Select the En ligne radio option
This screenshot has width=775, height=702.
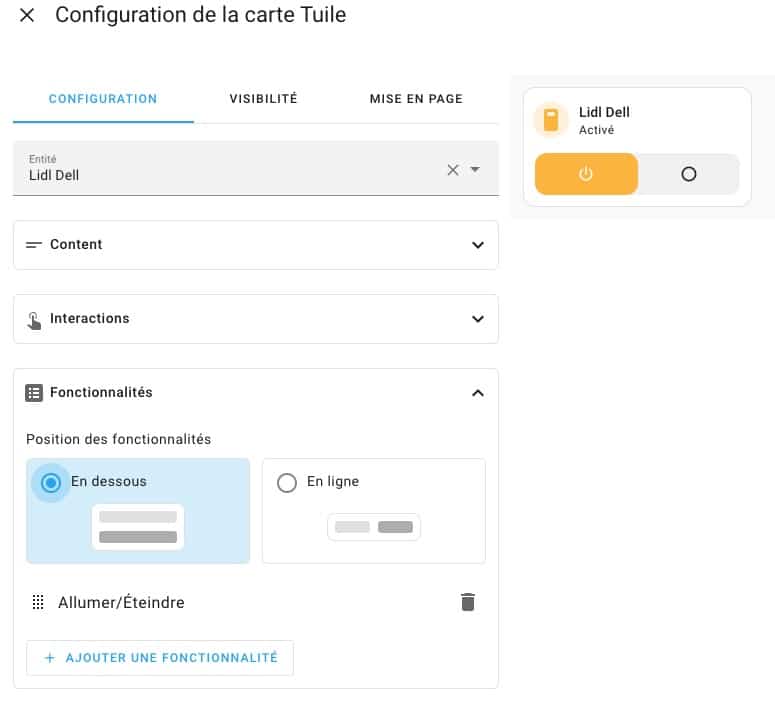(x=287, y=483)
